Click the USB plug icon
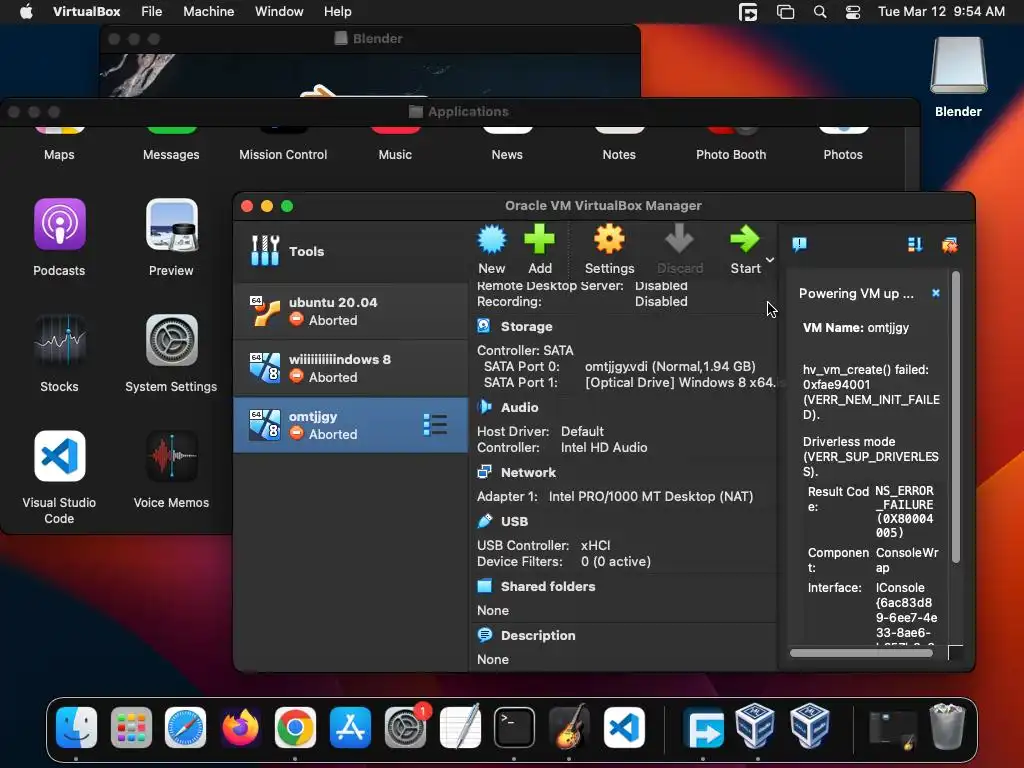The image size is (1024, 768). [484, 520]
